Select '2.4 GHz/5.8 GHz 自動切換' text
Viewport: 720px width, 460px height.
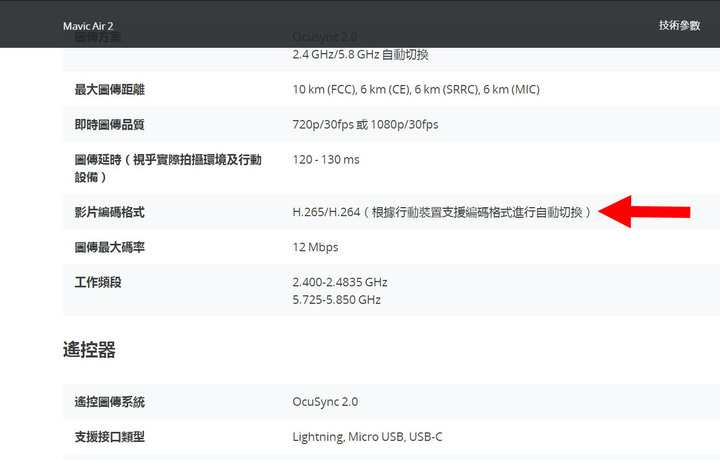pos(360,55)
